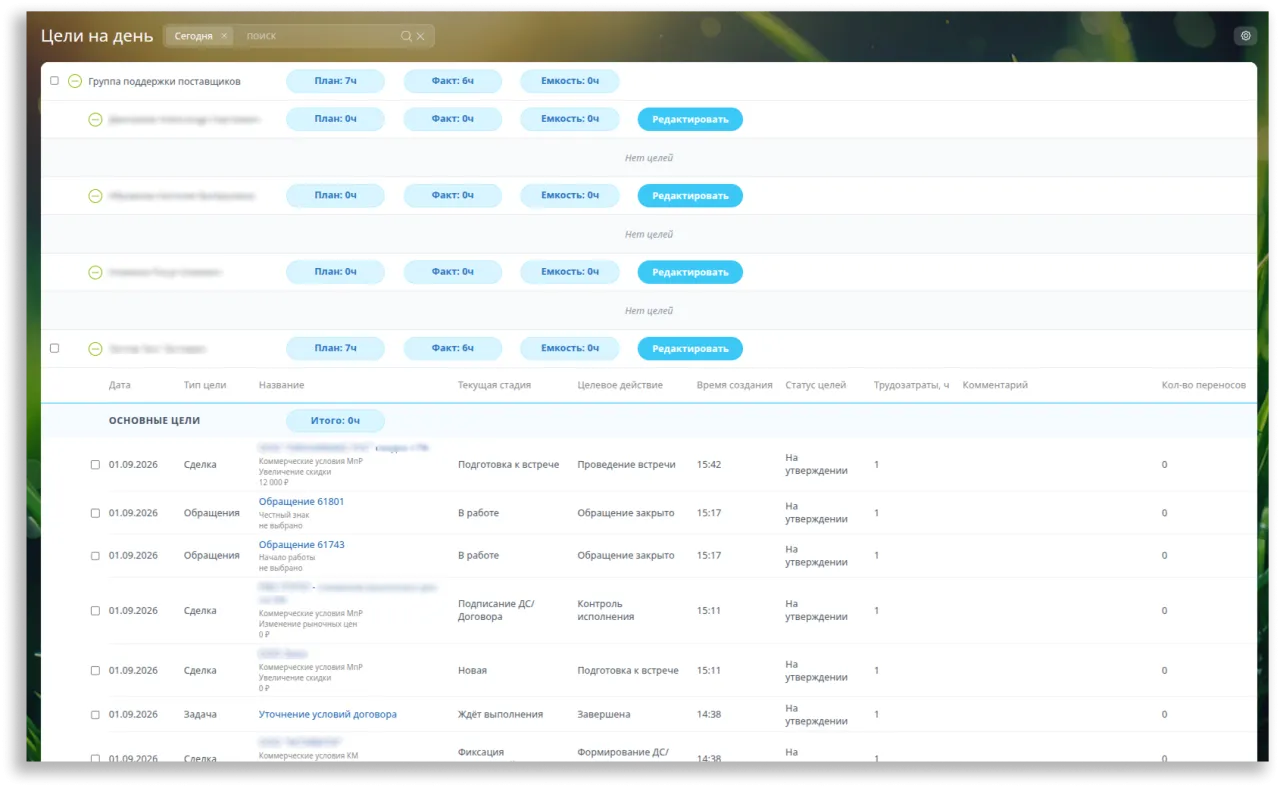1280x788 pixels.
Task: Click the Тип цели column header
Action: tap(205, 385)
